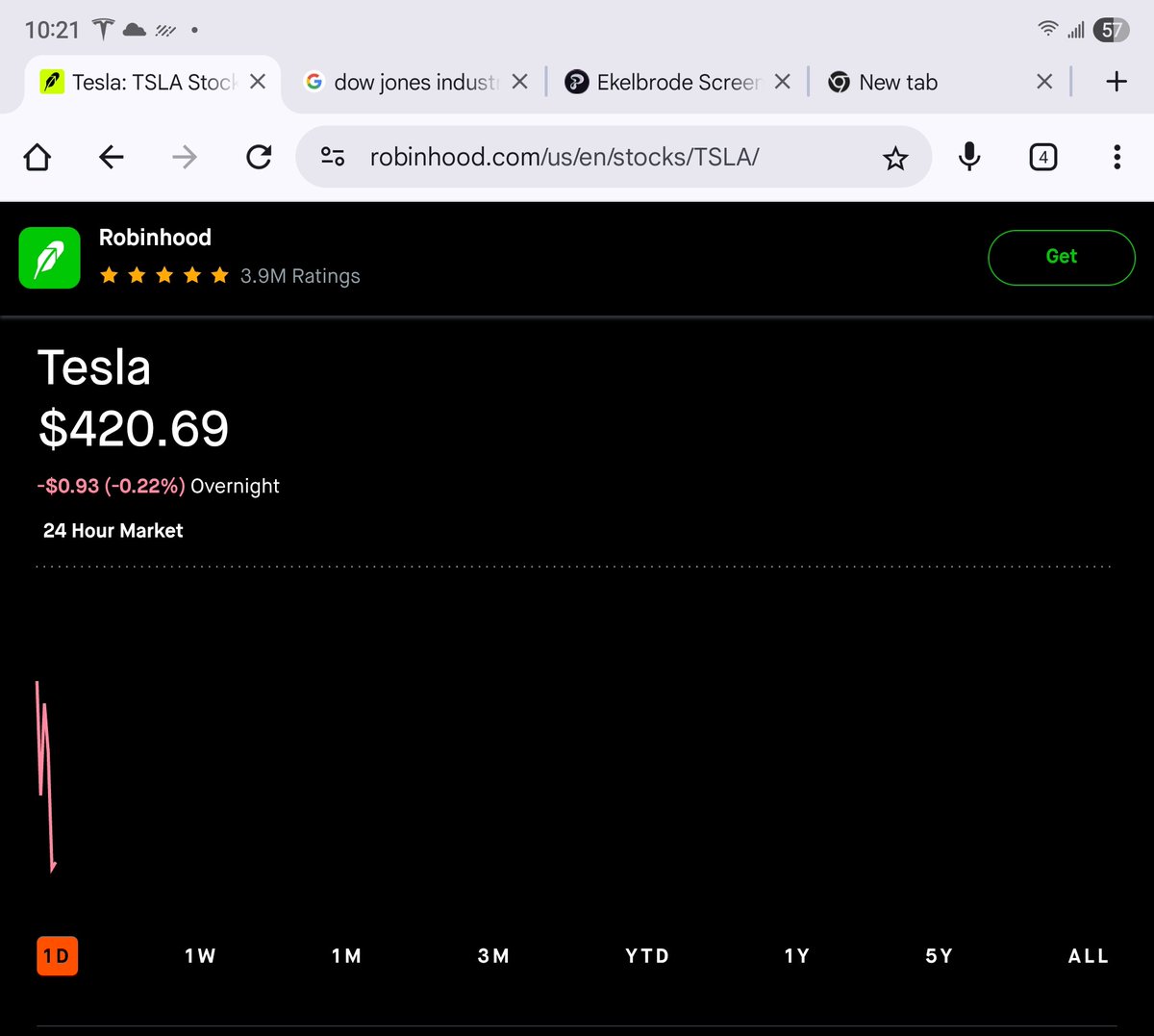The width and height of the screenshot is (1154, 1036).
Task: Reload the Robinhood page
Action: tap(259, 157)
